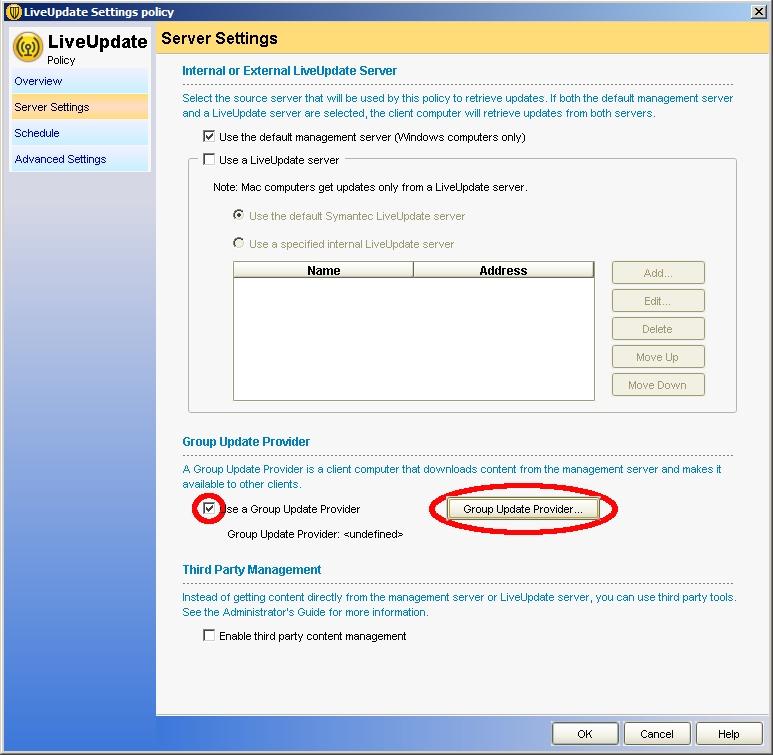Viewport: 773px width, 755px height.
Task: Click the Add... button
Action: coord(658,273)
